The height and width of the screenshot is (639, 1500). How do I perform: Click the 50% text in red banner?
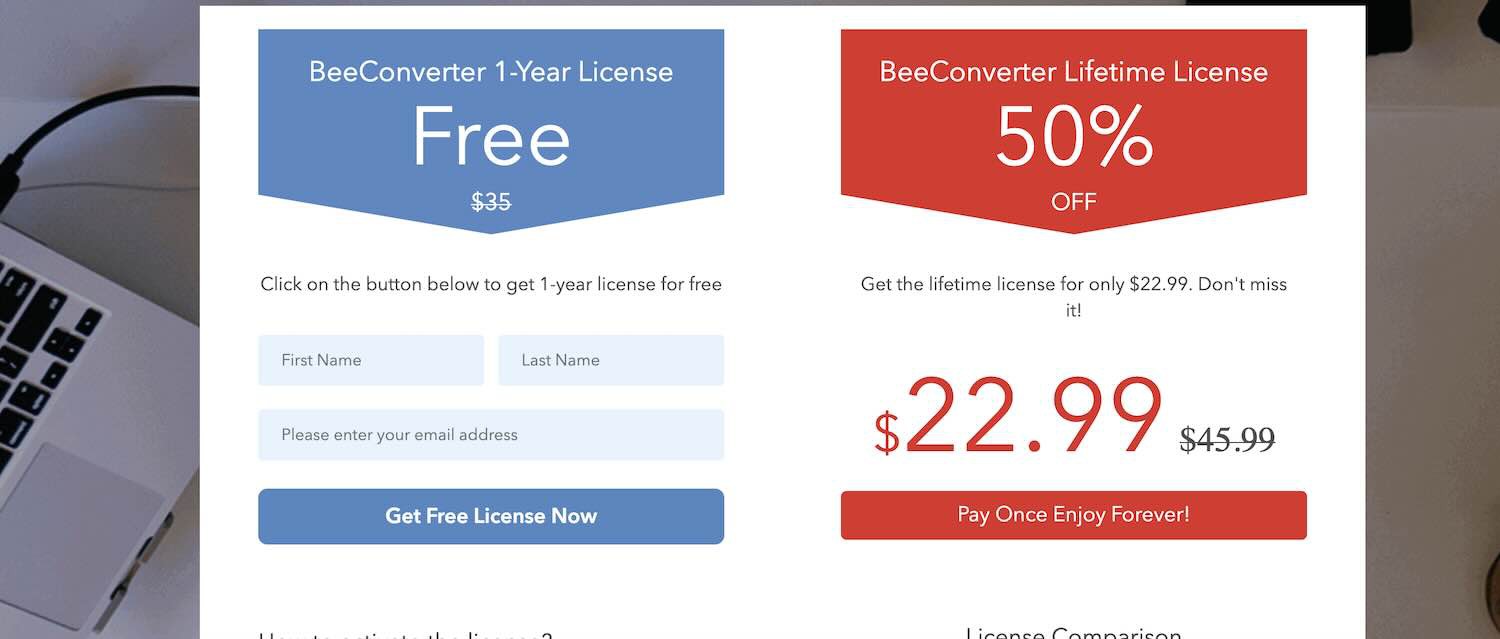(1073, 137)
